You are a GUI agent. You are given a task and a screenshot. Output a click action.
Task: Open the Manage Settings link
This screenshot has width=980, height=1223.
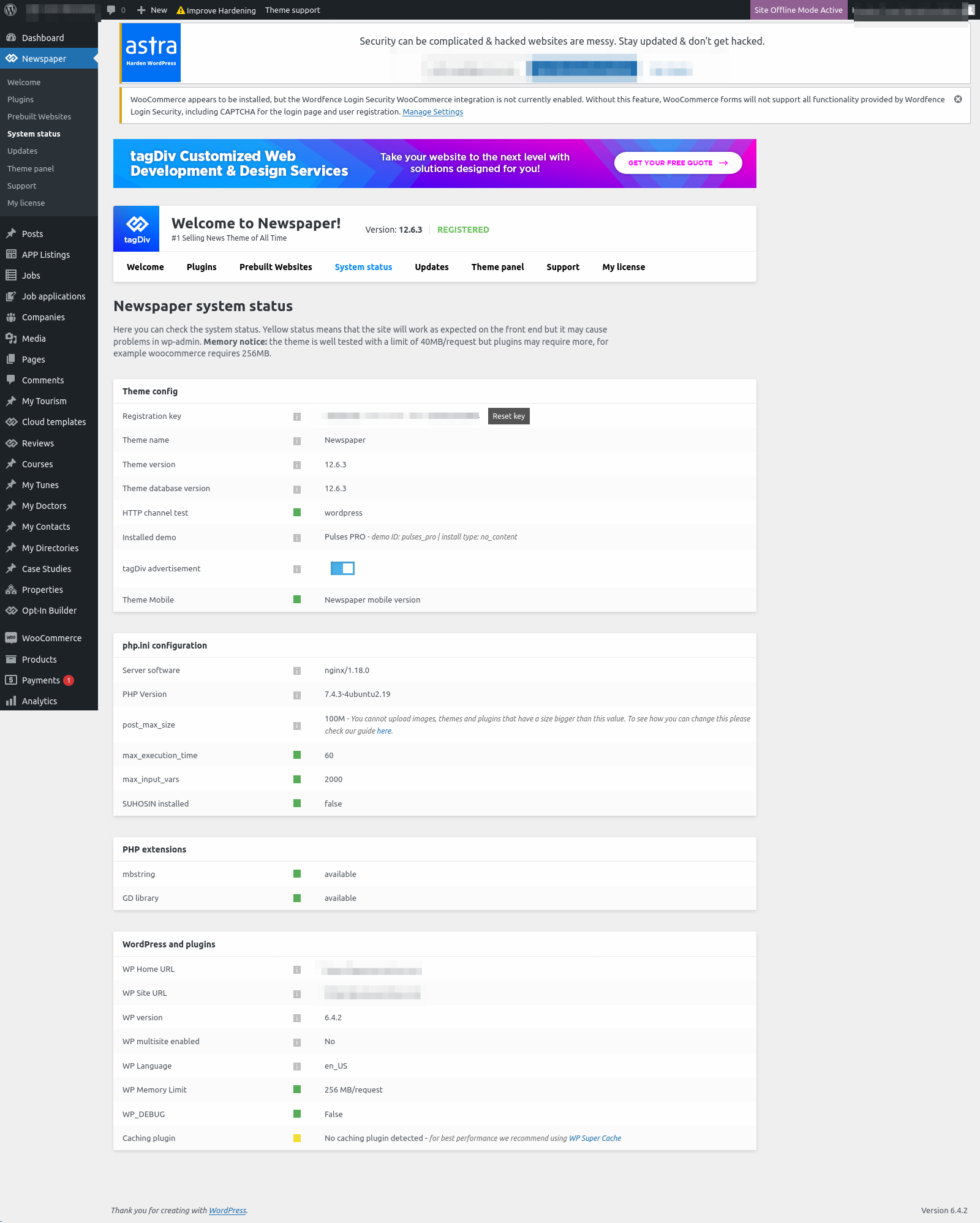[432, 112]
